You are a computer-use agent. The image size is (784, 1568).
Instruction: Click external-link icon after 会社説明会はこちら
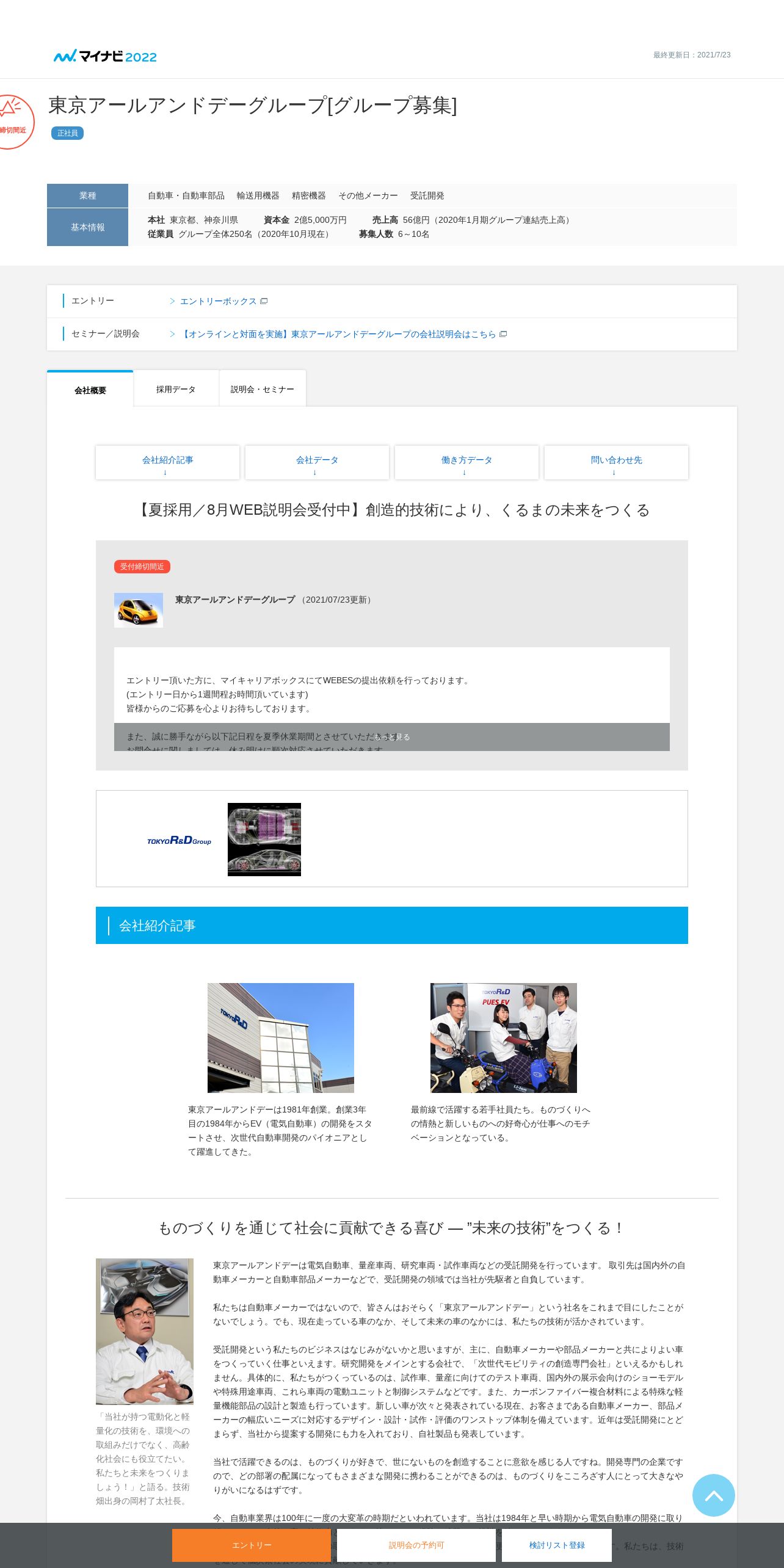tap(503, 334)
